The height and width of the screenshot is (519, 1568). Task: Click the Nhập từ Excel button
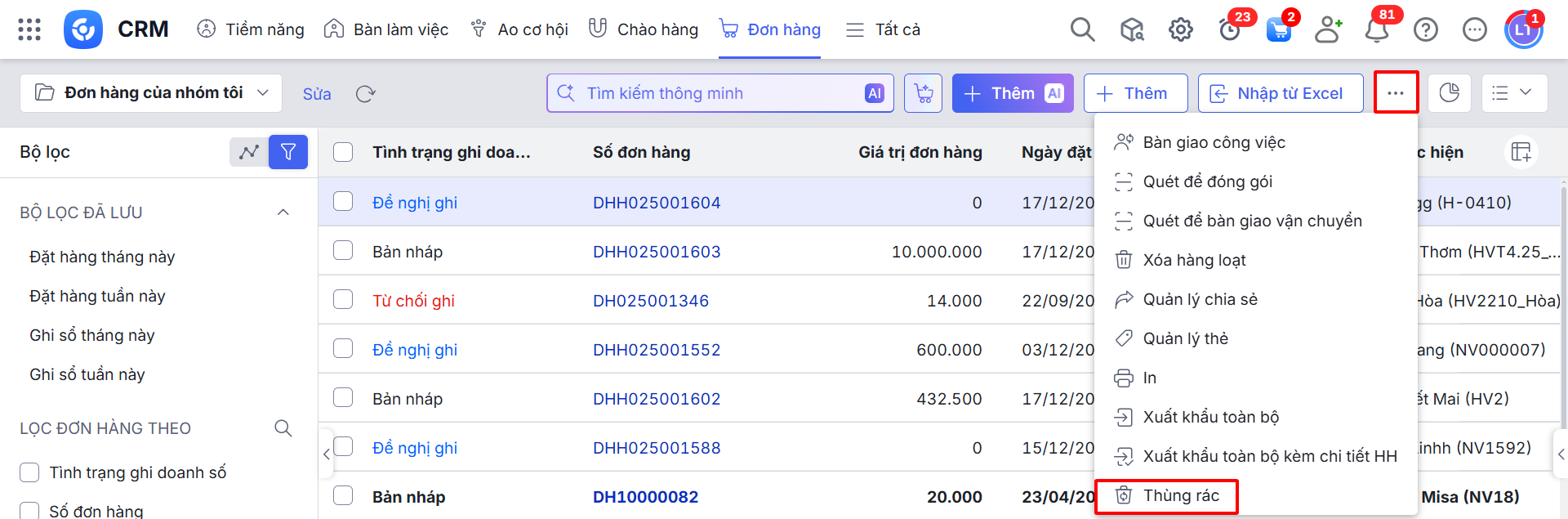coord(1280,93)
